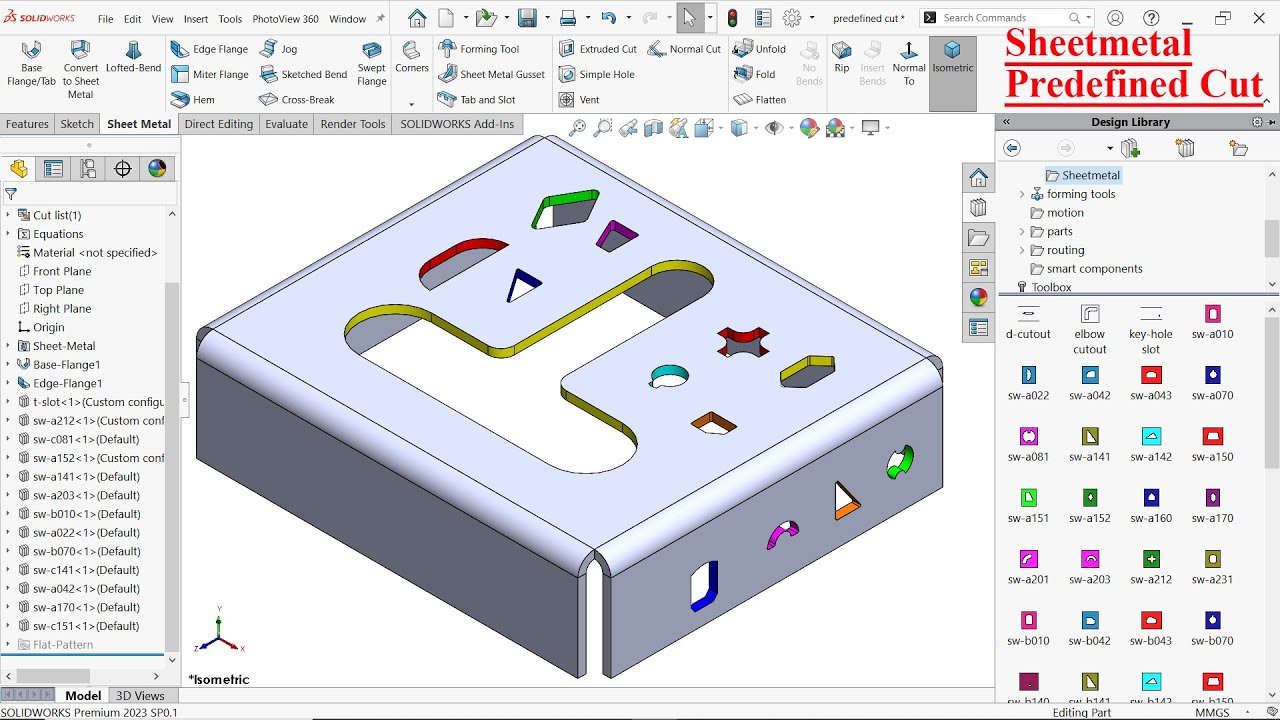Select the d-cutout library feature
Screen dimensions: 1280x720
[x=1028, y=324]
